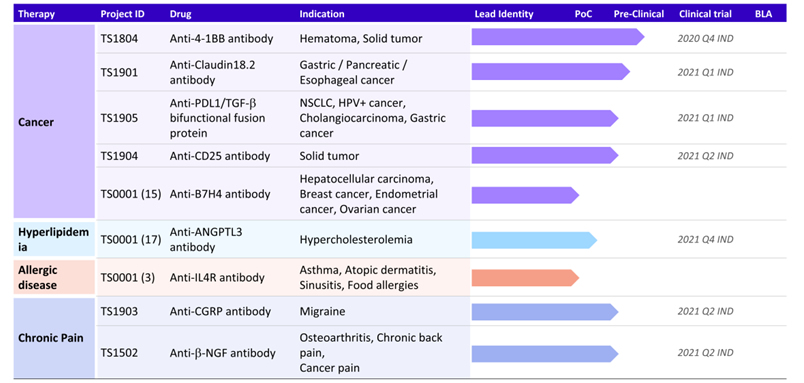This screenshot has width=804, height=383.
Task: Click the Anti-CD25 antibody drug name
Action: pos(220,156)
